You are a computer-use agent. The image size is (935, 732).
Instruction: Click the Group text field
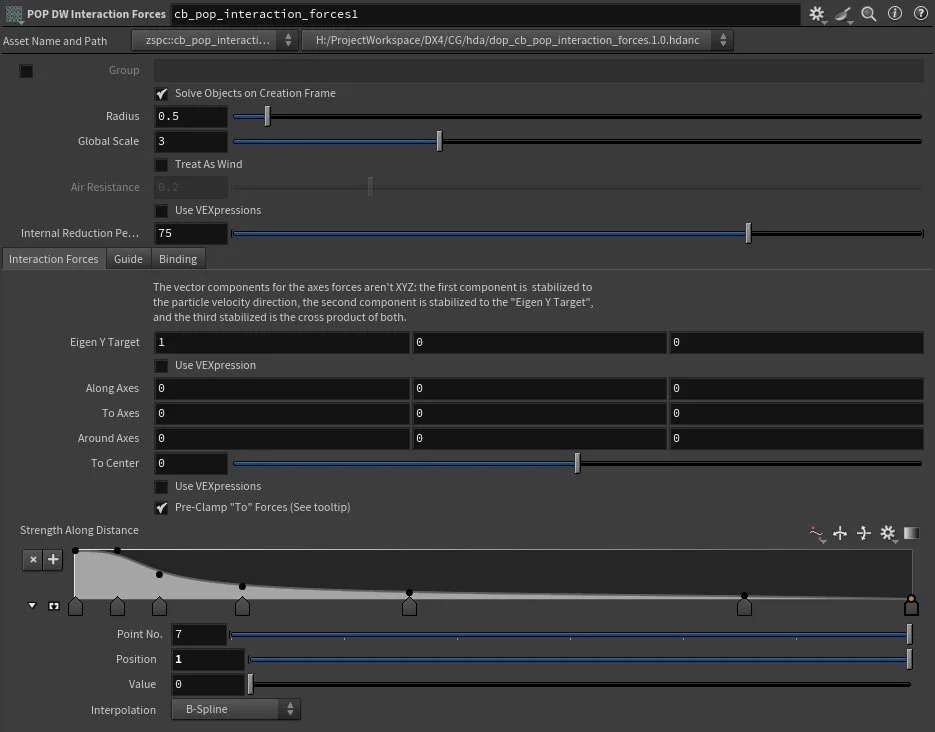tap(539, 70)
